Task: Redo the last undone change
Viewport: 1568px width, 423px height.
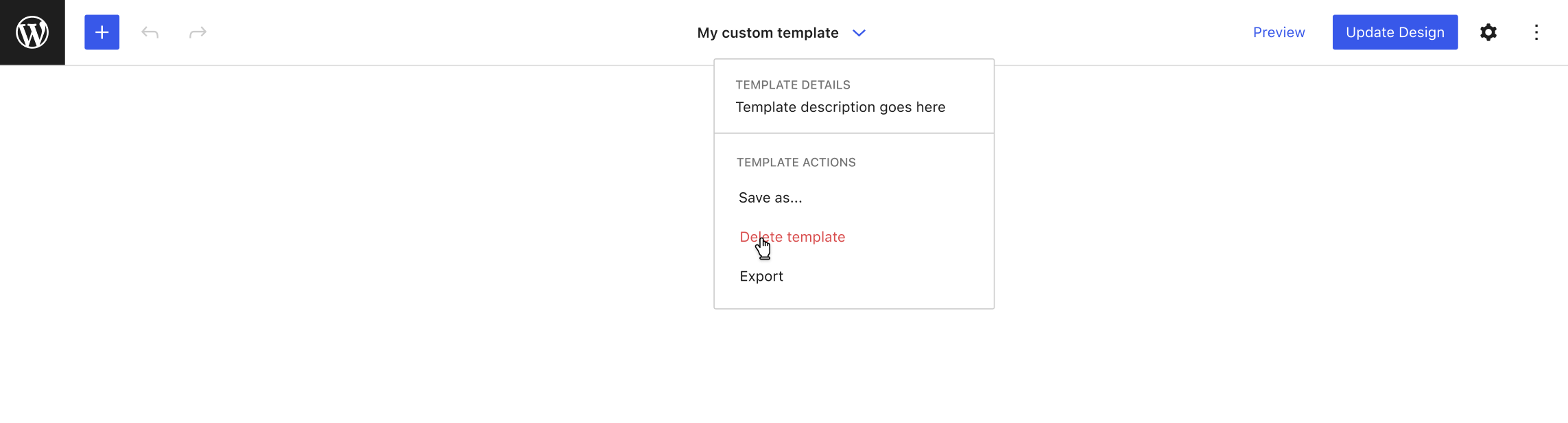Action: 198,32
